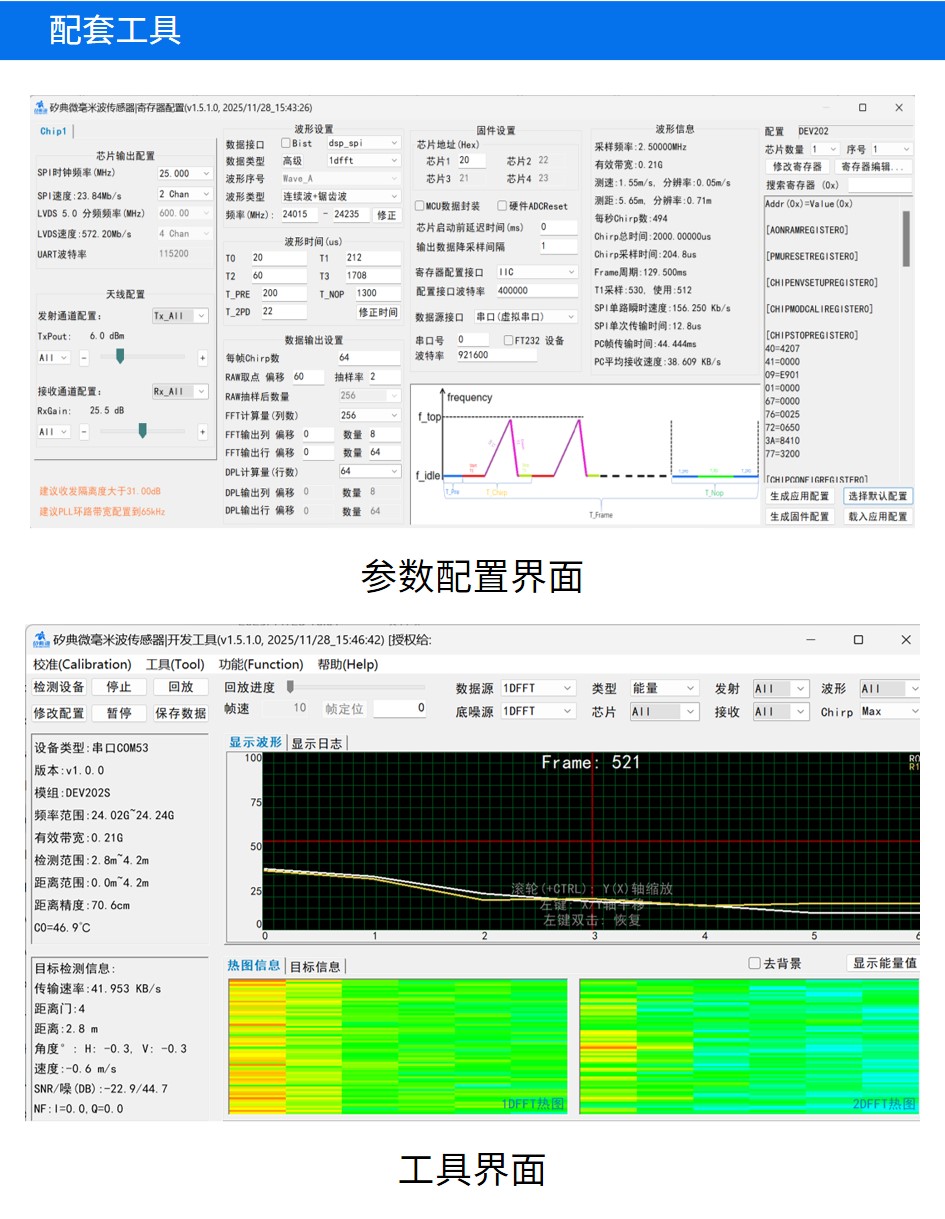Click the TxPout slider minus button
Image resolution: width=945 pixels, height=1219 pixels.
coord(84,357)
